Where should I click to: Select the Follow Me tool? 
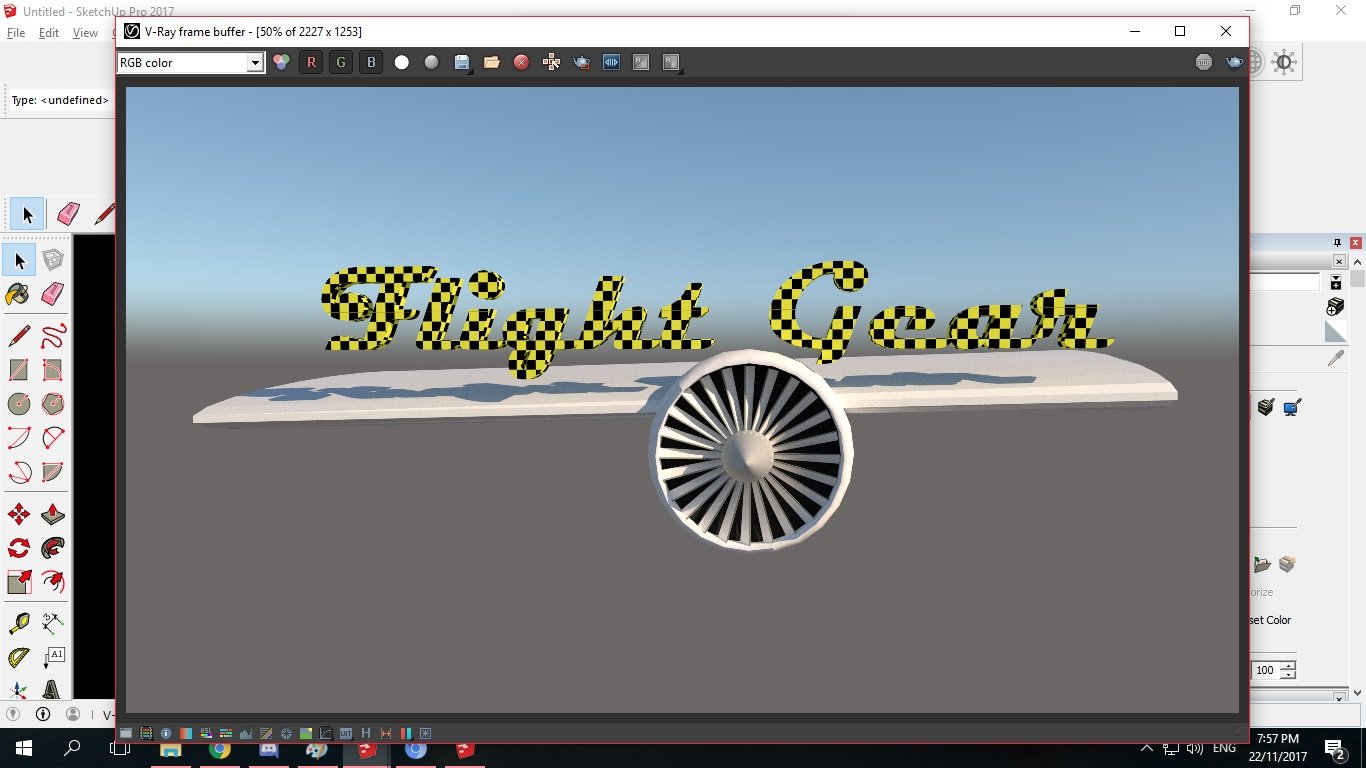tap(53, 548)
